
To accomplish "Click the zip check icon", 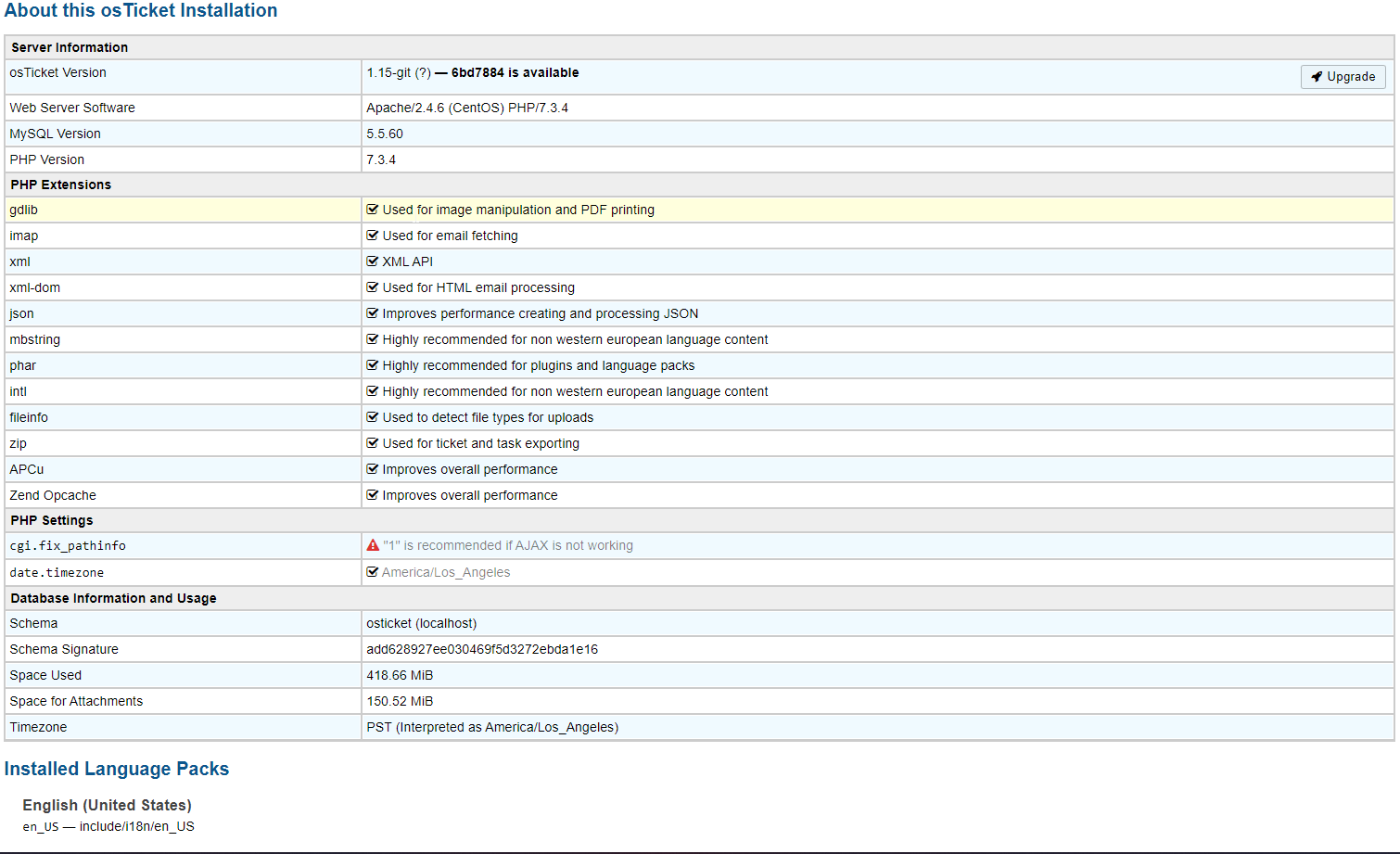I will point(373,443).
